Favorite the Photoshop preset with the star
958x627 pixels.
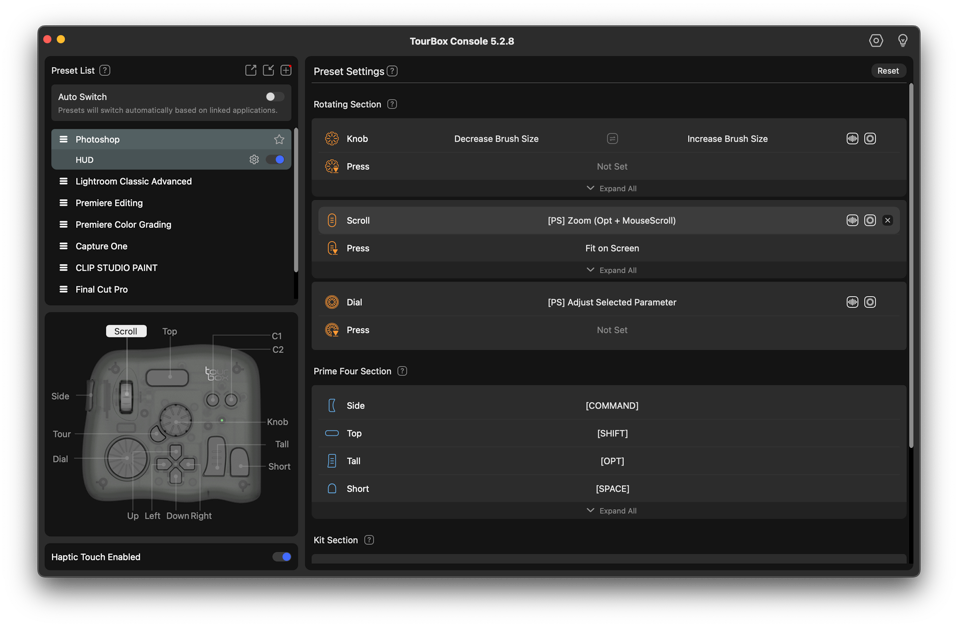(x=279, y=139)
